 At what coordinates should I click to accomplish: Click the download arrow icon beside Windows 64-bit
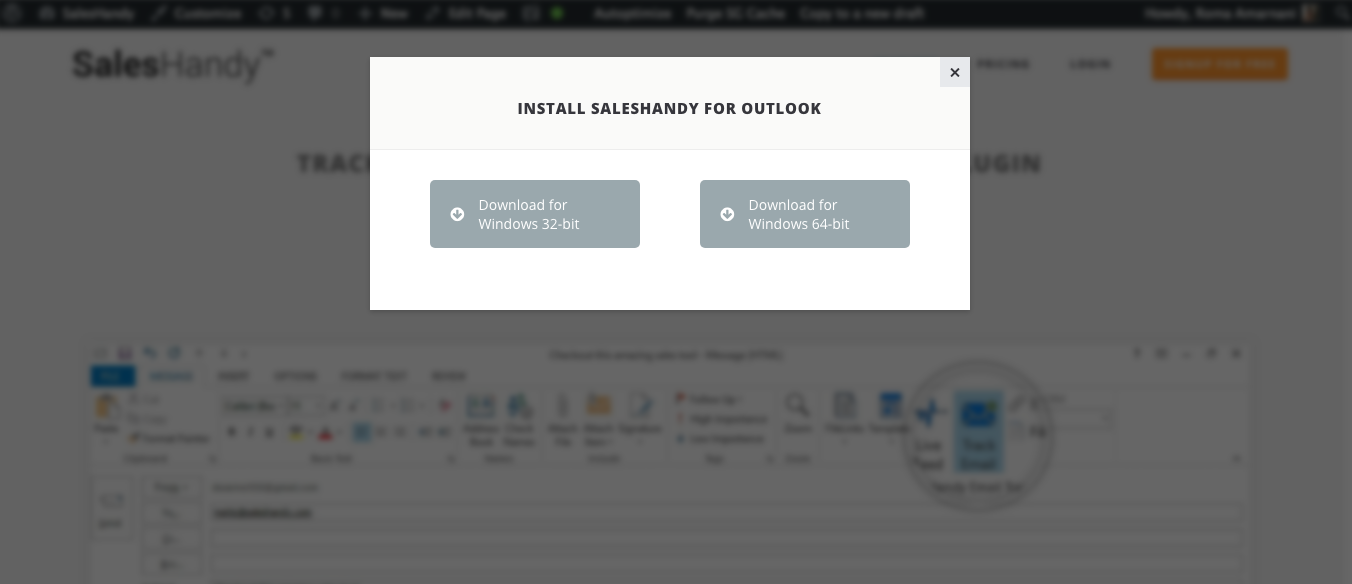pos(727,214)
